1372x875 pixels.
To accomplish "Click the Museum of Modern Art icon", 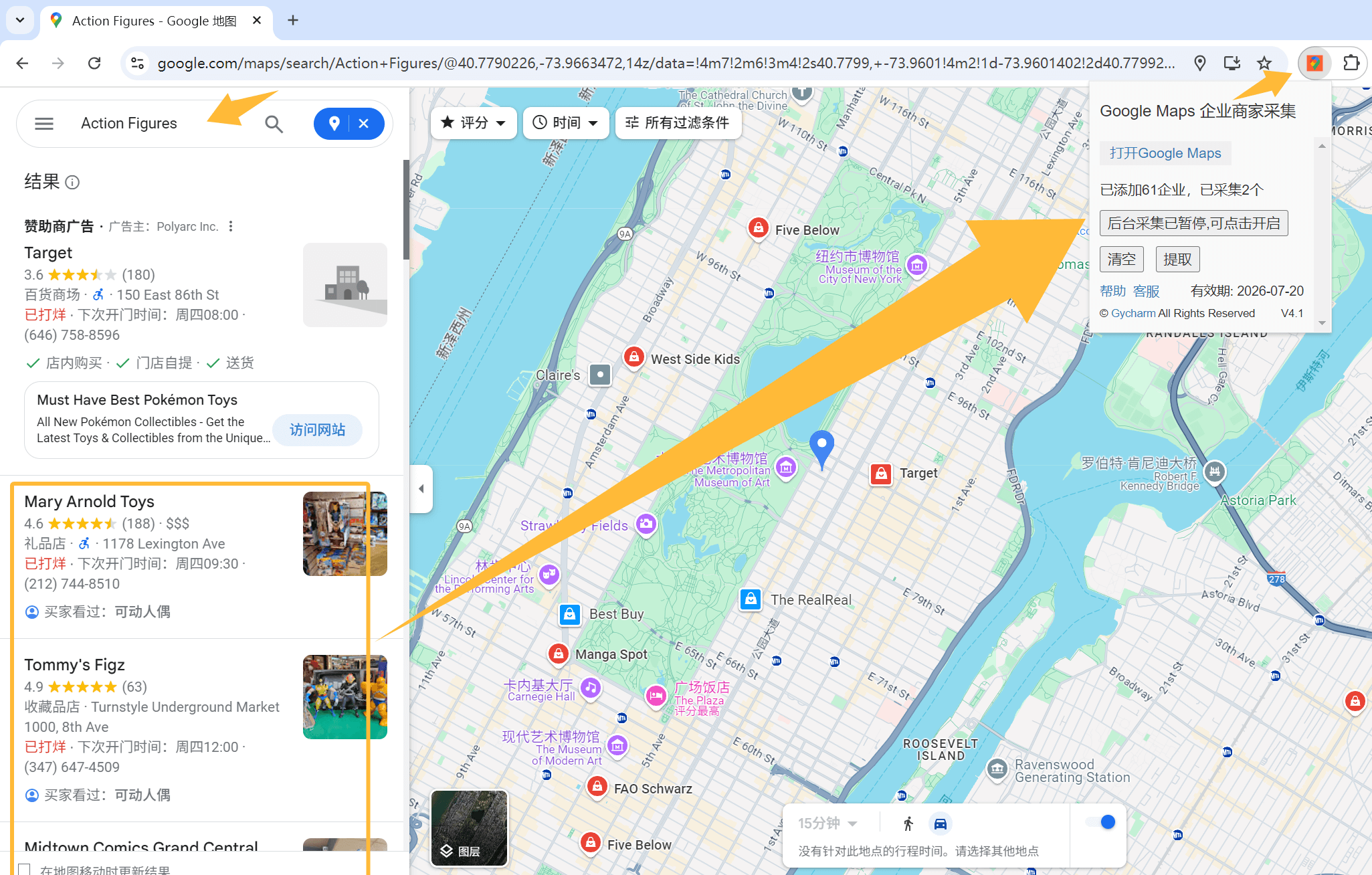I will tap(617, 745).
